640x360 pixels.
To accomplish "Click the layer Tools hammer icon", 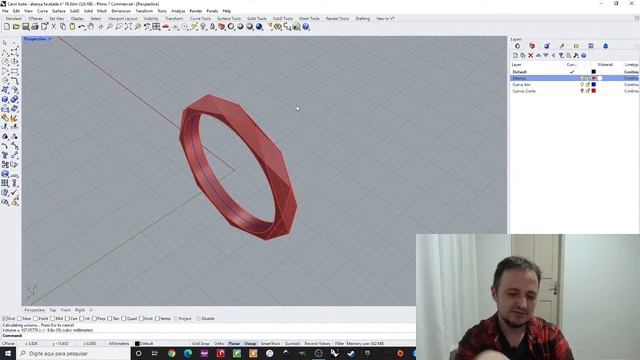I will [x=576, y=56].
